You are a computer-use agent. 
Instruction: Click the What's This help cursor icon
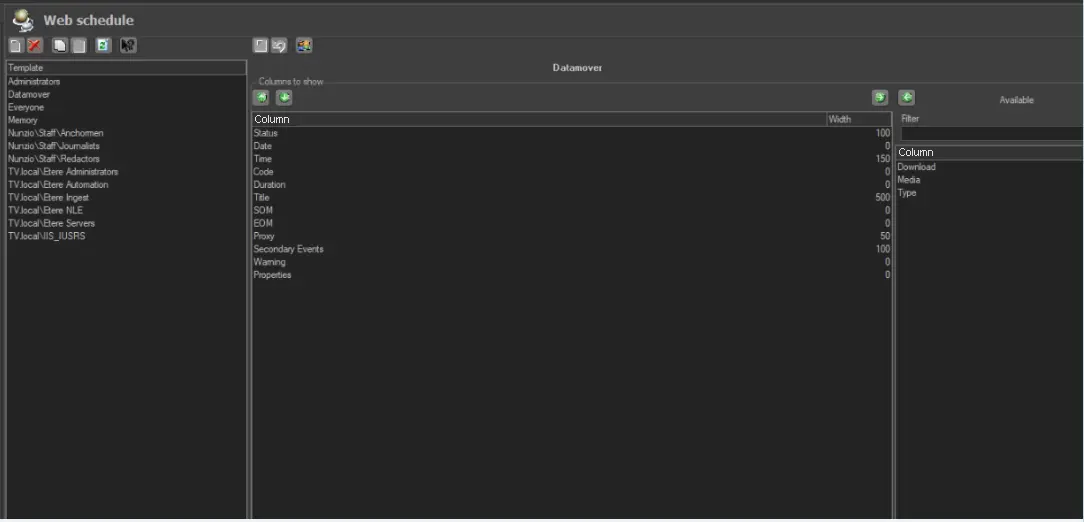pos(128,46)
